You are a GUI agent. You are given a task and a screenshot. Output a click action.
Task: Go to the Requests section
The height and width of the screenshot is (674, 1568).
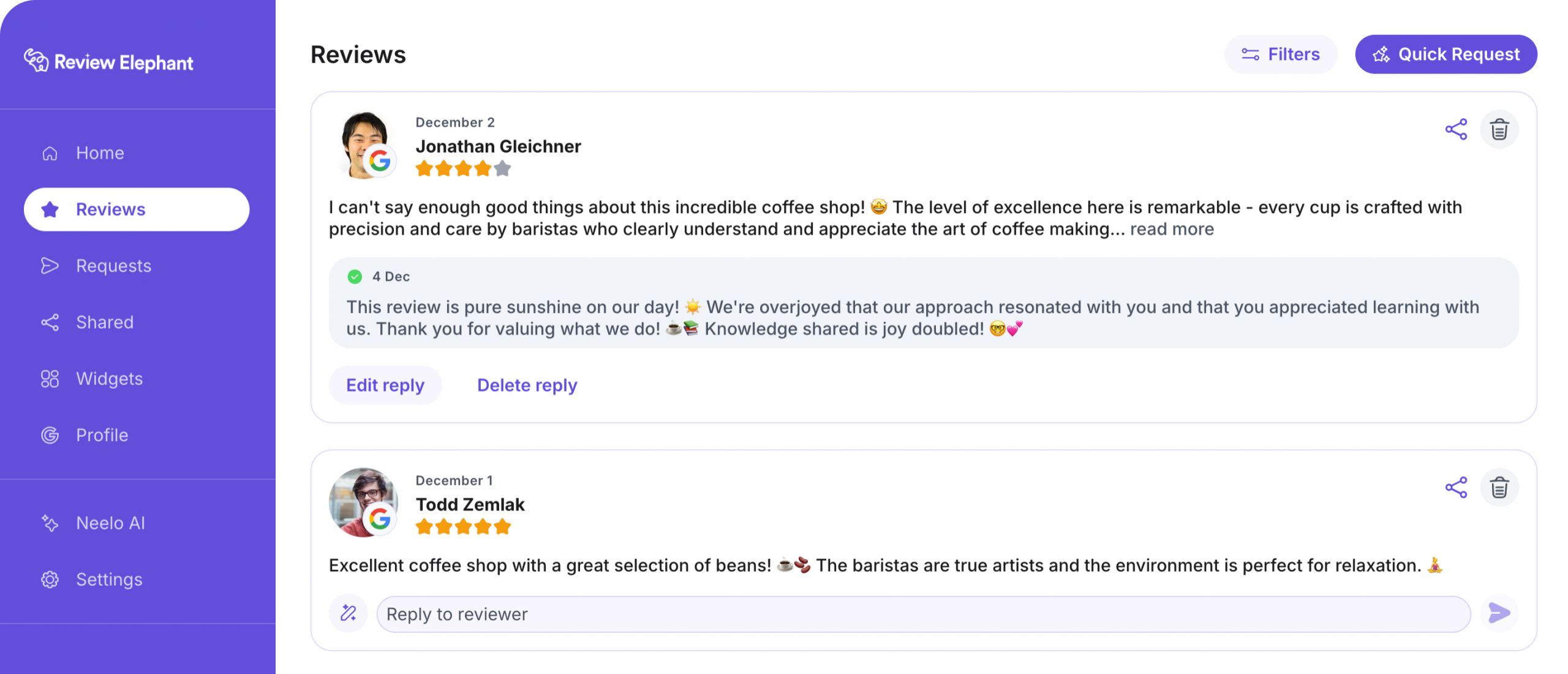(113, 266)
